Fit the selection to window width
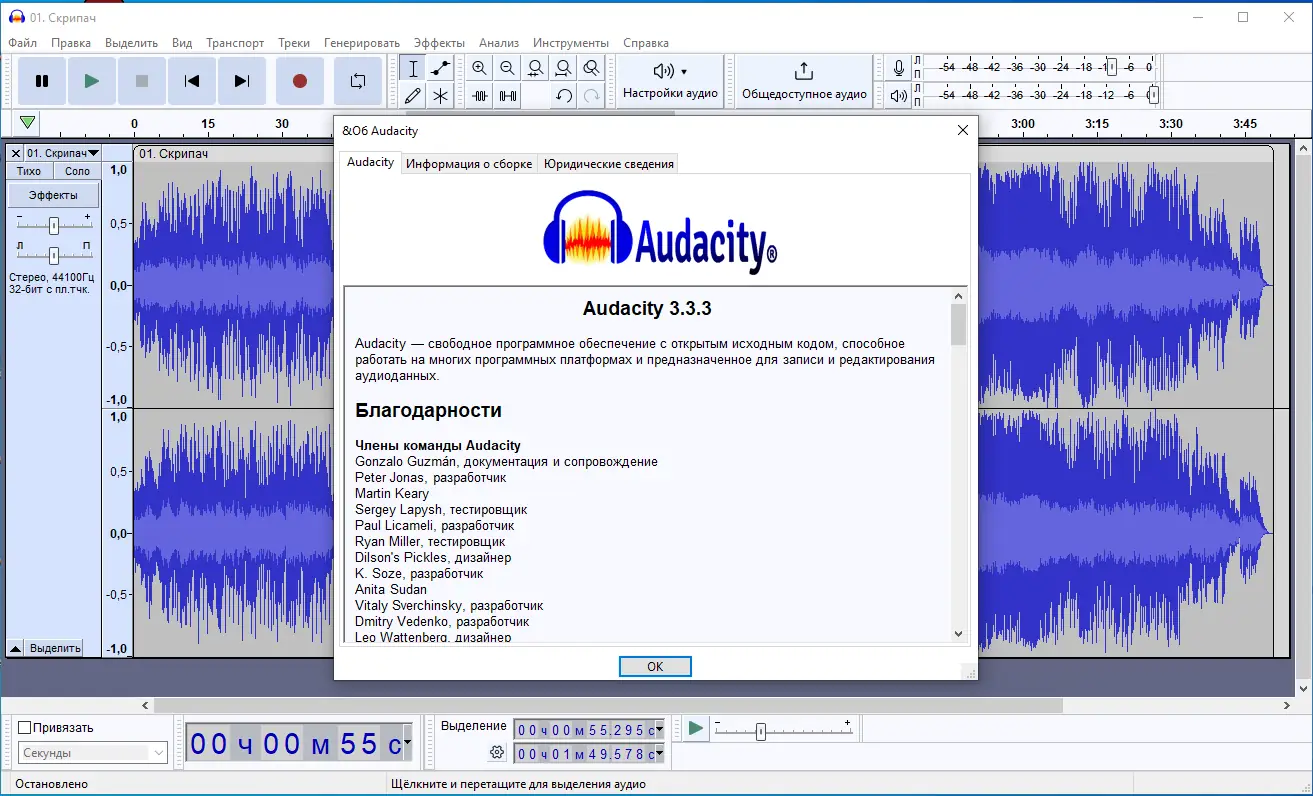Screen dimensions: 1313x796 [x=536, y=68]
